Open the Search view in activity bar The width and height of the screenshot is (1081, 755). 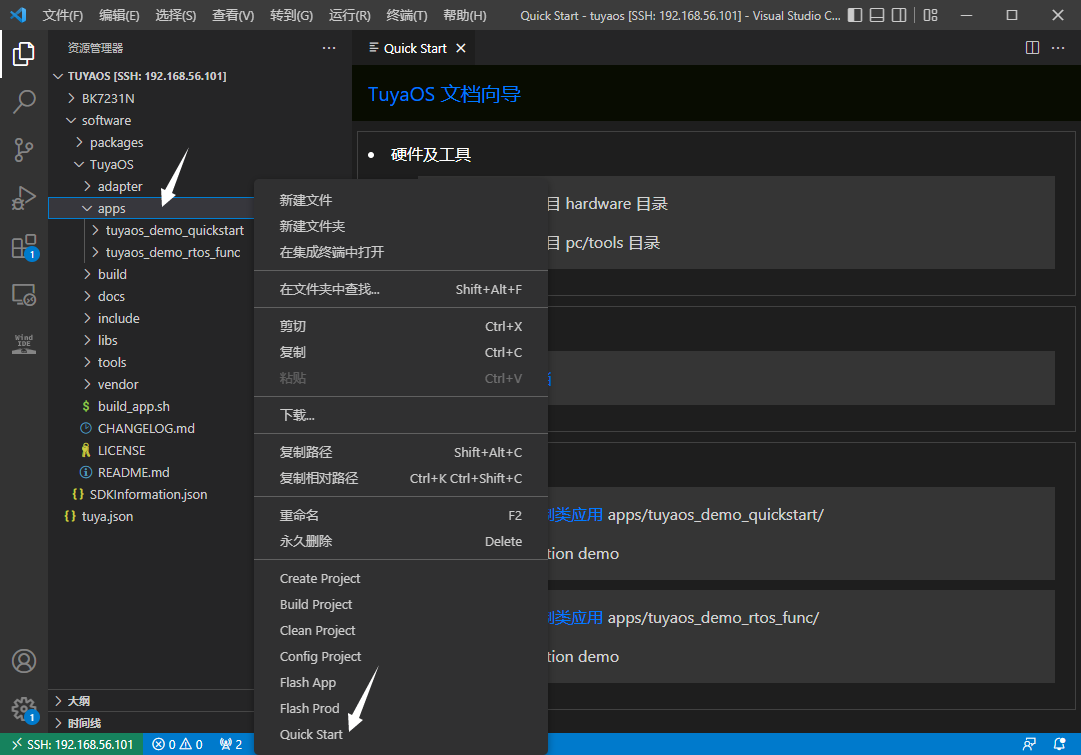(x=24, y=101)
